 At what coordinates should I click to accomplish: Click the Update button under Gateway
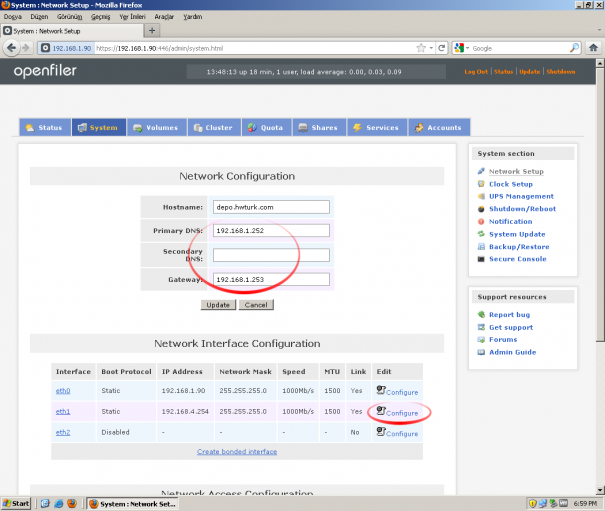[x=218, y=305]
